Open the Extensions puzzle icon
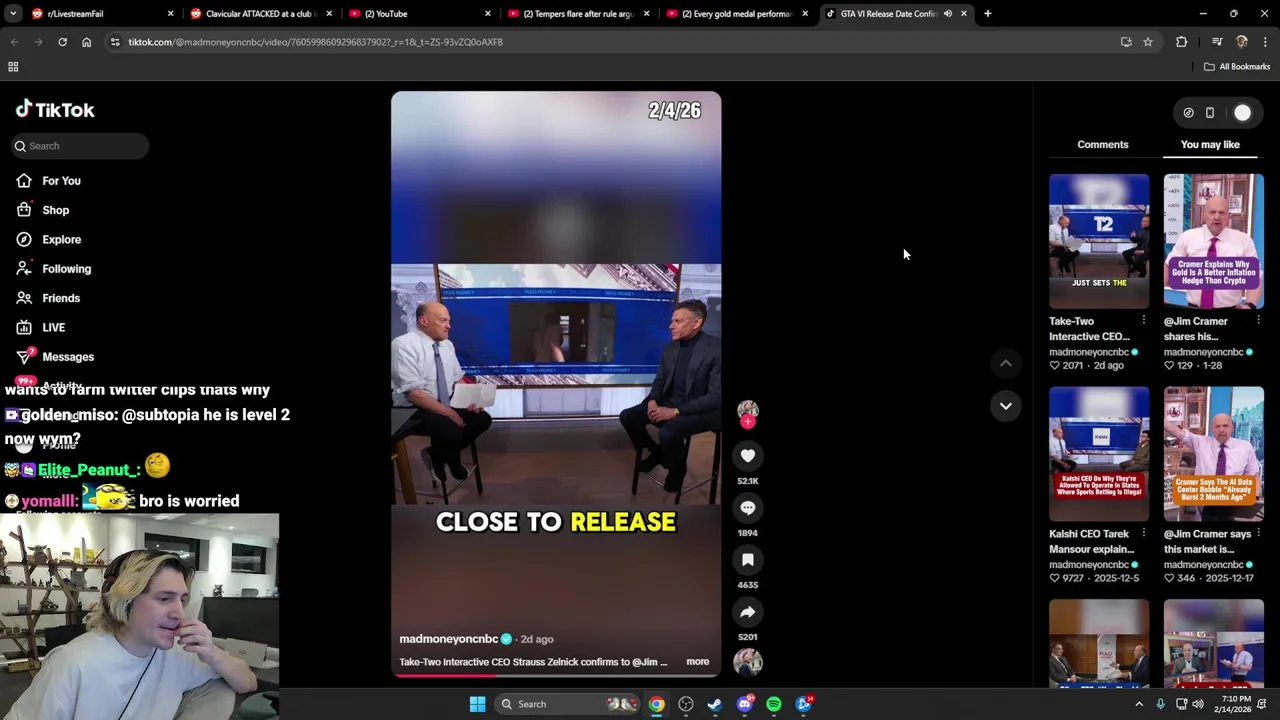This screenshot has width=1280, height=720. click(1181, 42)
